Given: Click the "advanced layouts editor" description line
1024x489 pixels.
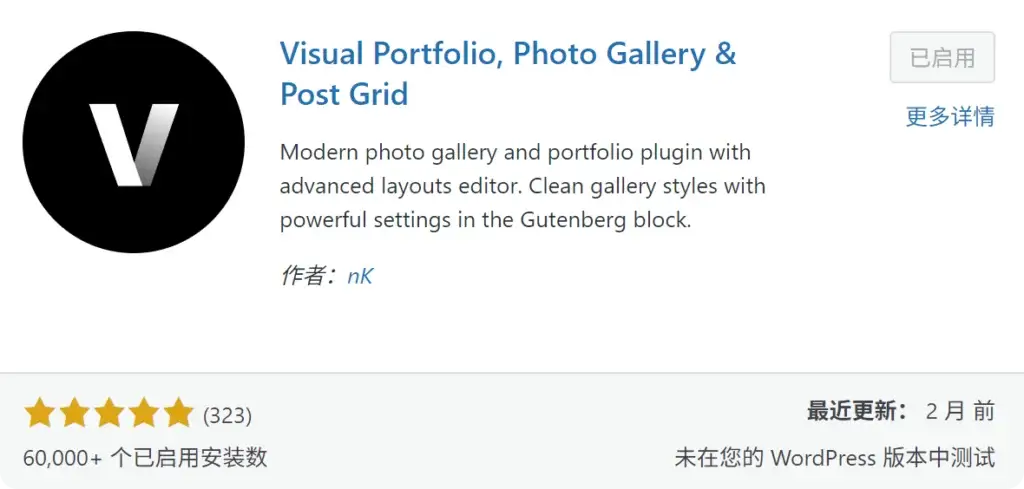Looking at the screenshot, I should (522, 186).
